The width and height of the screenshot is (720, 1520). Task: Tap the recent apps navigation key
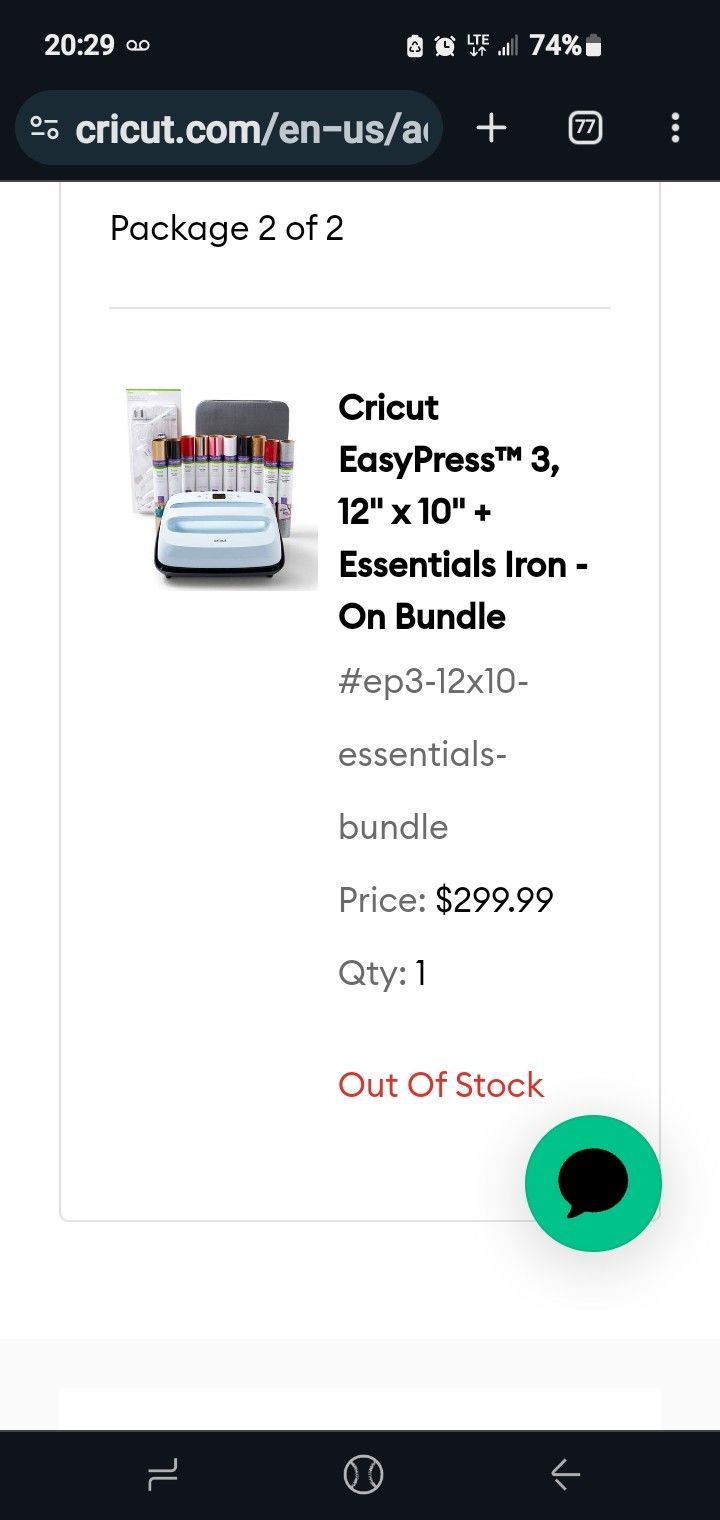(162, 1474)
